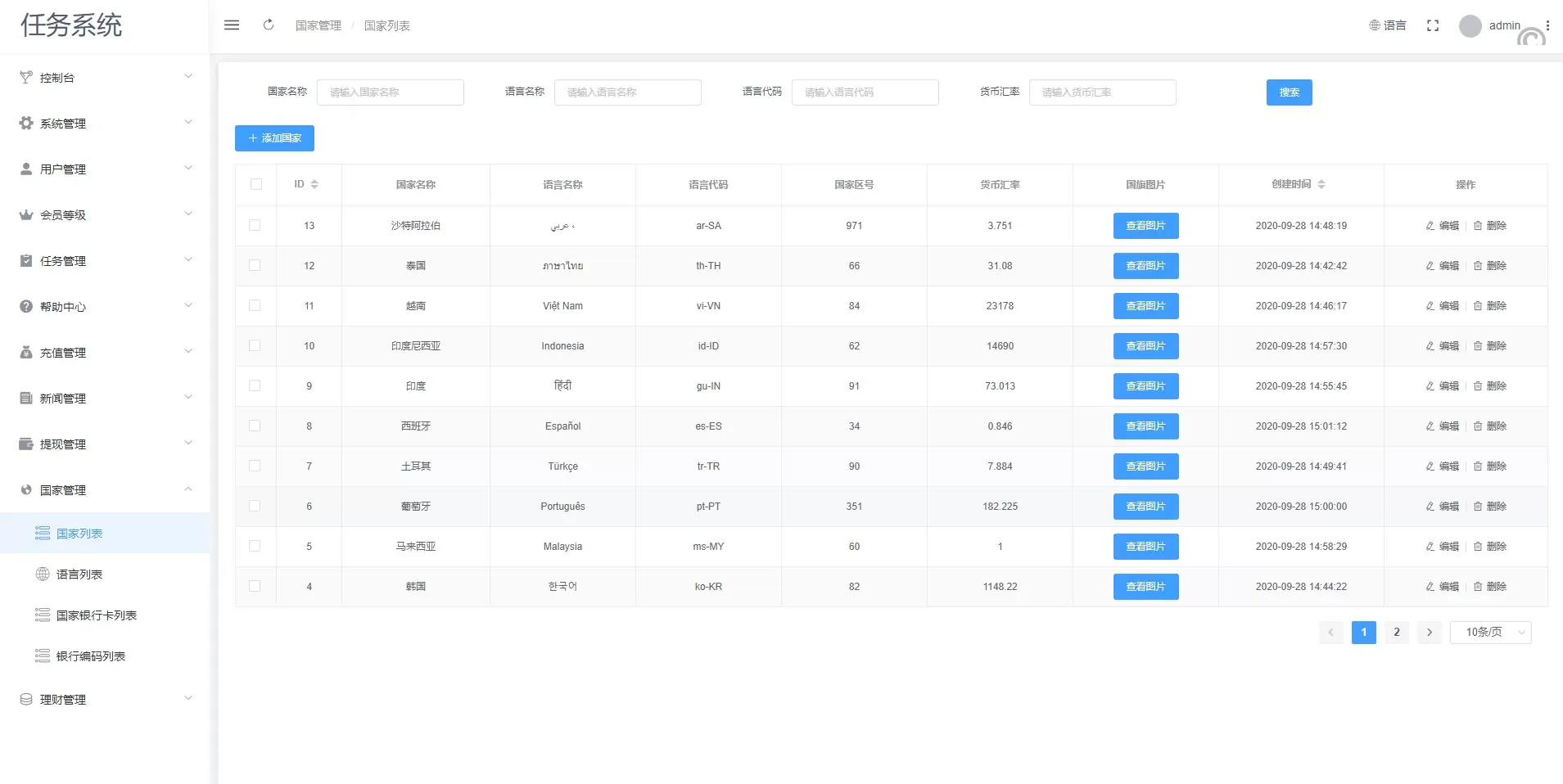Click the refresh page icon

pos(269,25)
